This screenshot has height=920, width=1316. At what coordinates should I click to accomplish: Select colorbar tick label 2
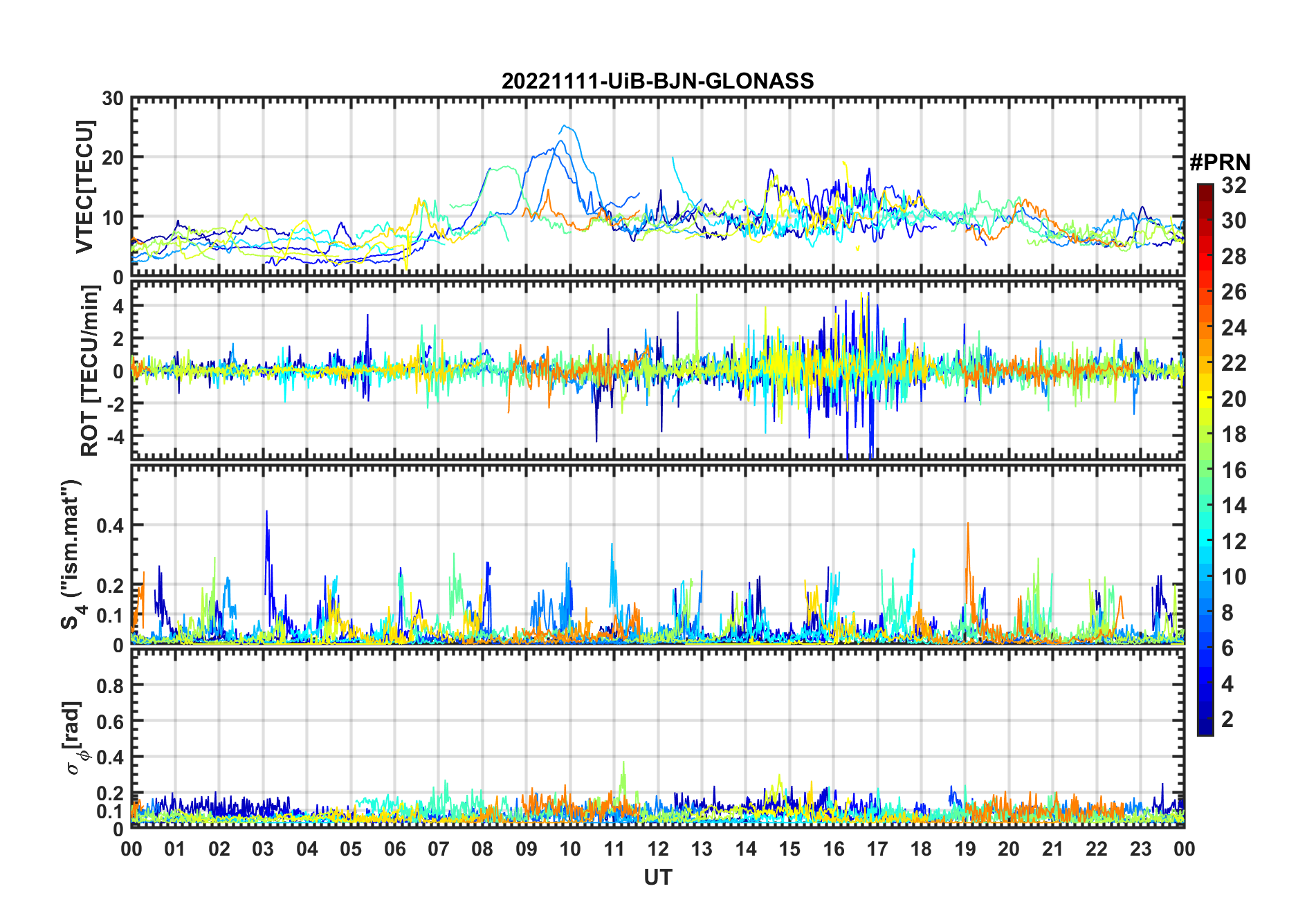pos(1227,719)
